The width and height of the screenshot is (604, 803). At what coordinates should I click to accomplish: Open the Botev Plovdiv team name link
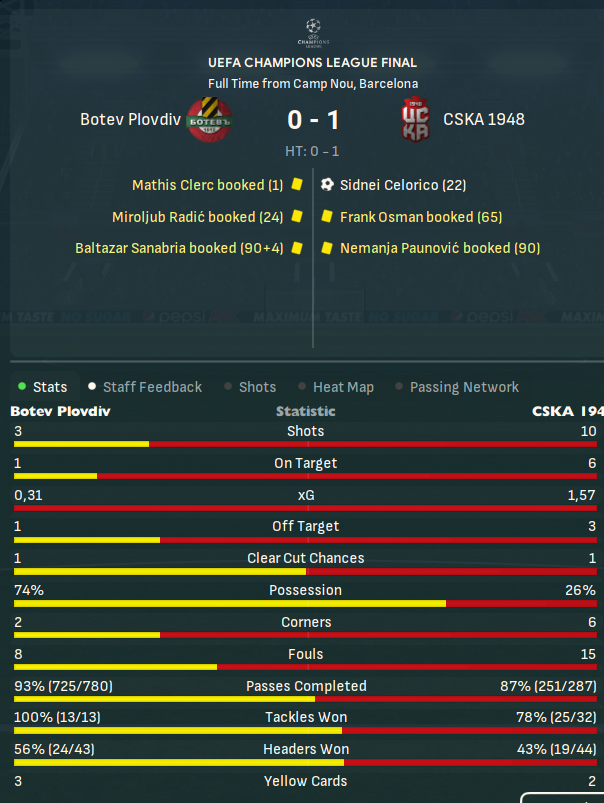click(x=130, y=119)
